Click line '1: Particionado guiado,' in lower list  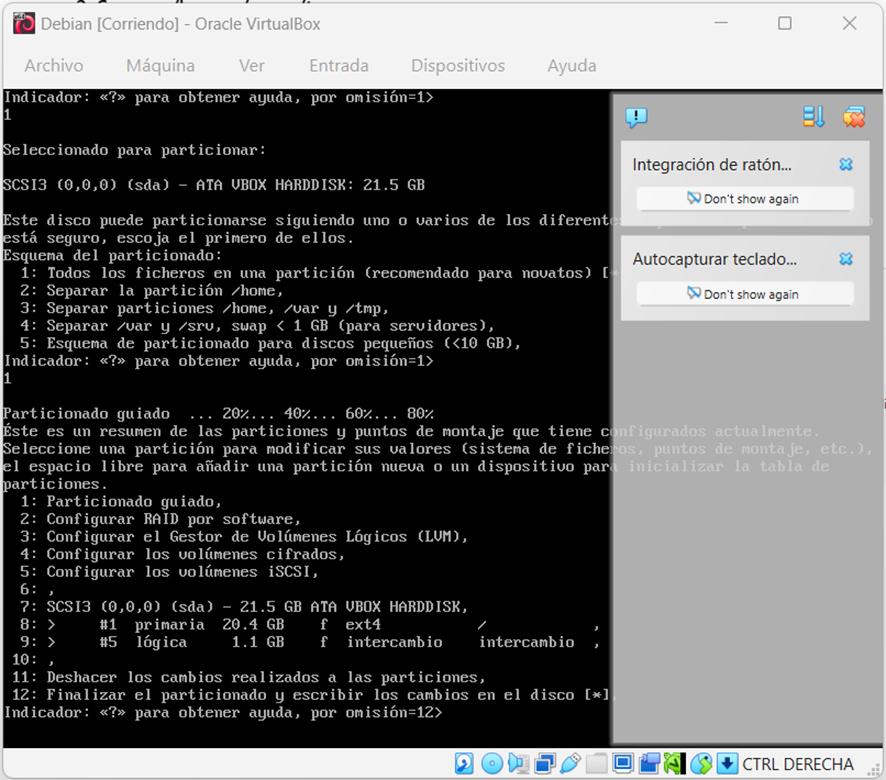point(121,501)
